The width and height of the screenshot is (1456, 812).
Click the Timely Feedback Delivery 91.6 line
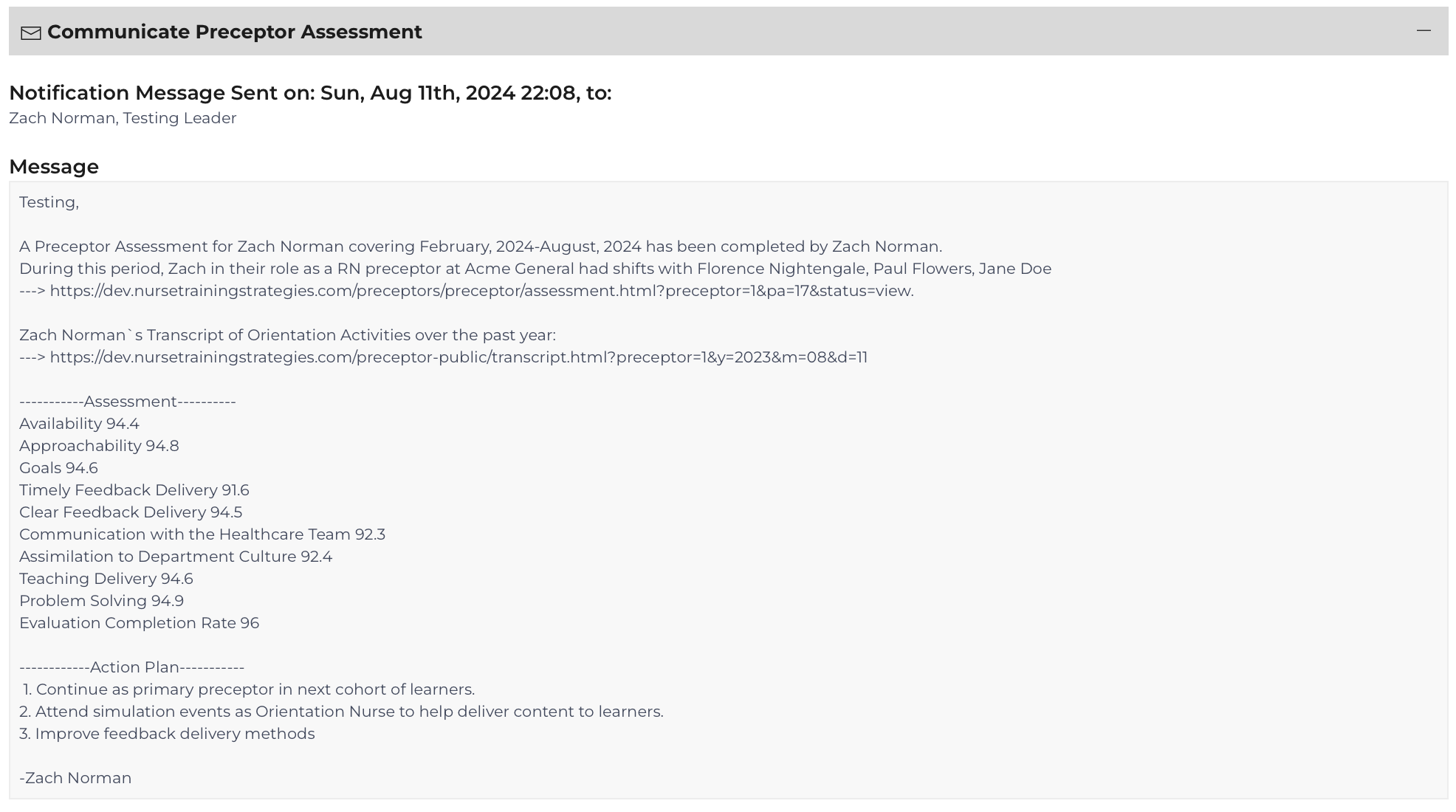coord(134,490)
